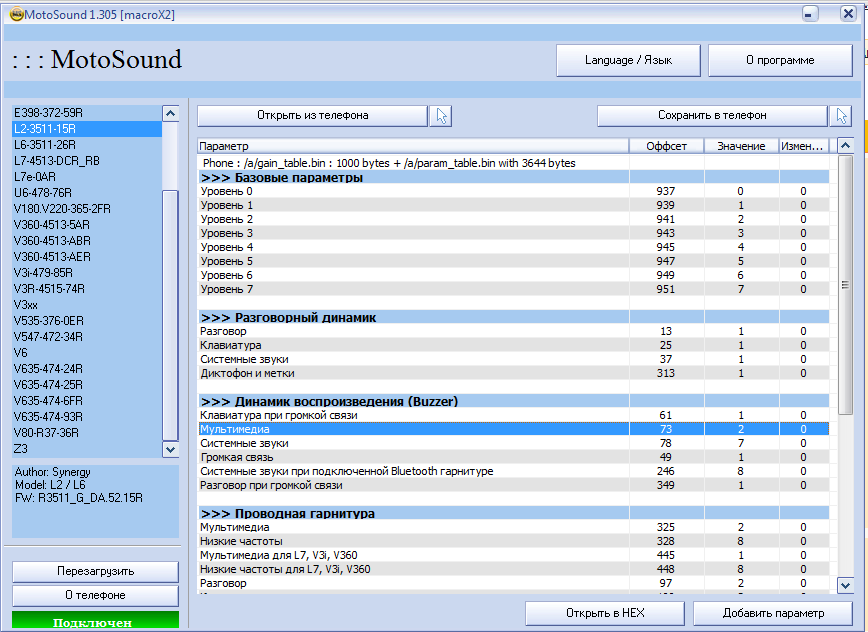Click "Phone : /a/gain_table.bin" info row
Image resolution: width=868 pixels, height=632 pixels.
coord(513,163)
